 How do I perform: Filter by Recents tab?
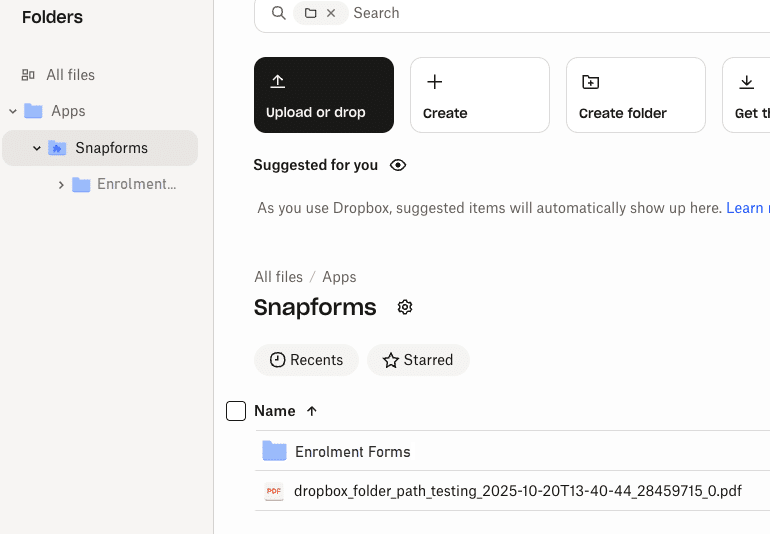coord(306,360)
